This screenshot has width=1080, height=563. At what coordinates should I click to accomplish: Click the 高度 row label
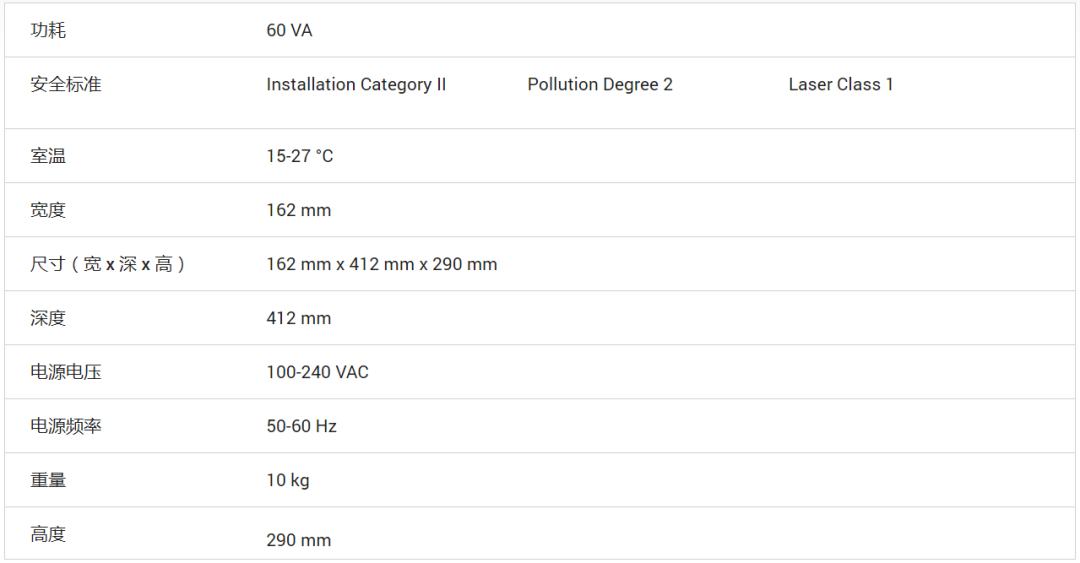click(48, 534)
